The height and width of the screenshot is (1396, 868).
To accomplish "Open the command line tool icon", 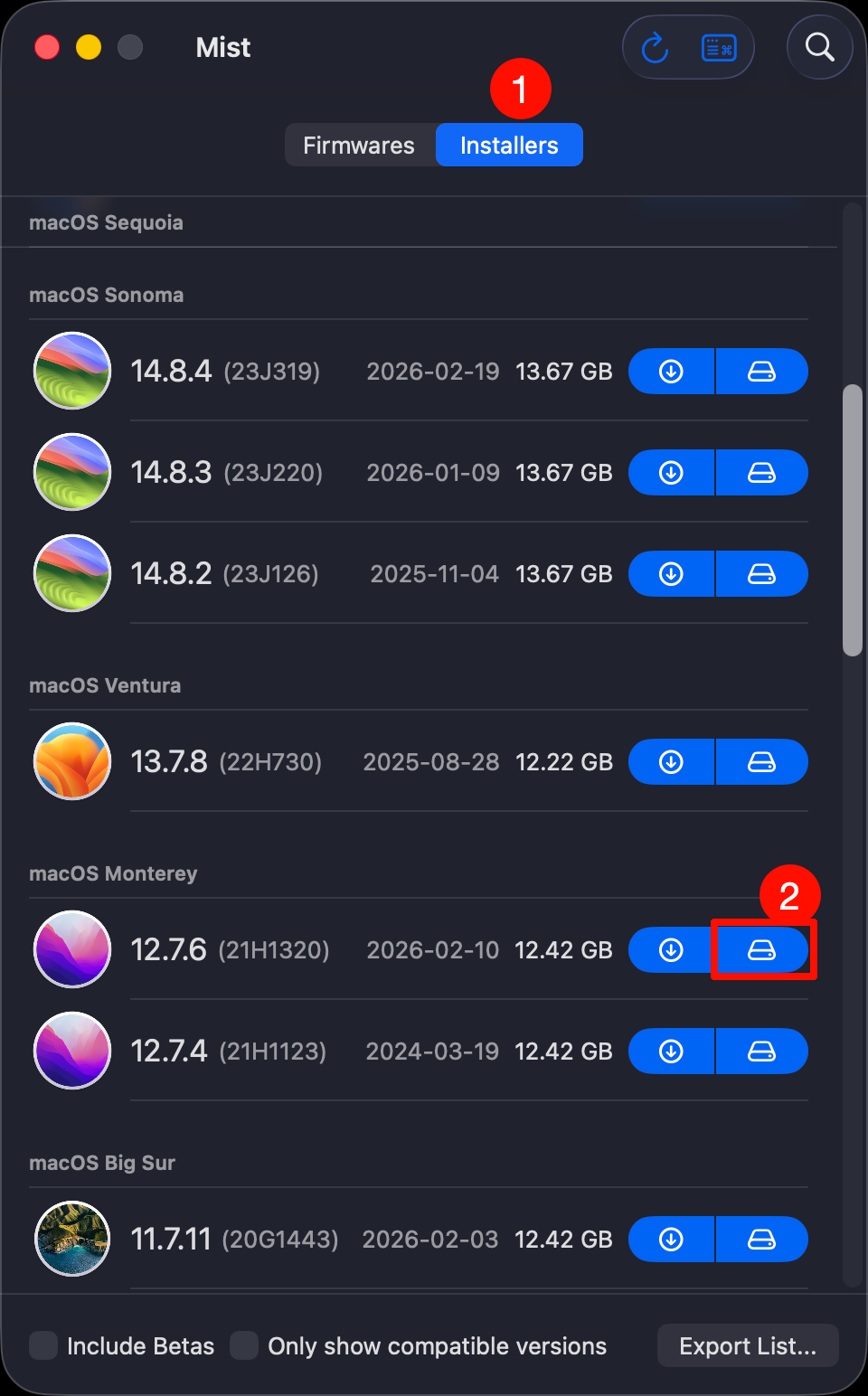I will click(x=719, y=48).
